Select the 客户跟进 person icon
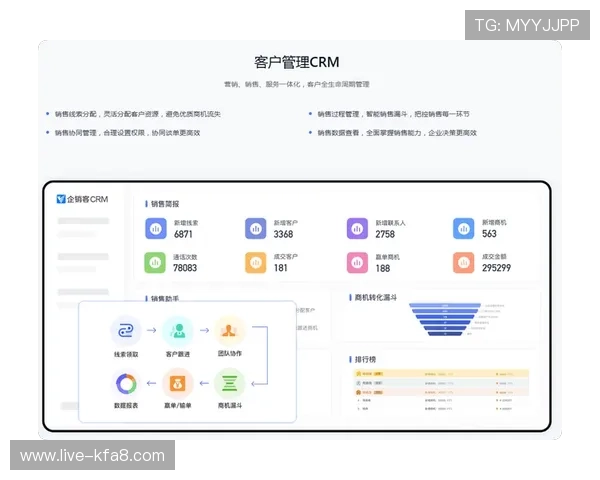The image size is (600, 480). [x=178, y=330]
